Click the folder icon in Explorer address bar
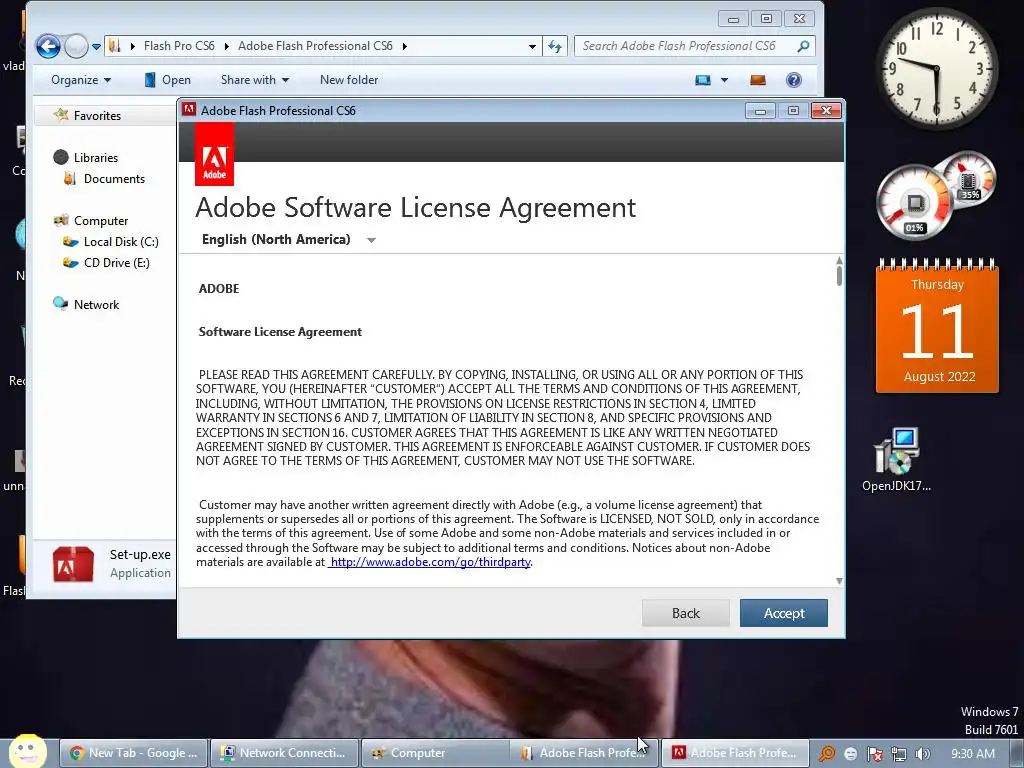The width and height of the screenshot is (1024, 768). (114, 46)
